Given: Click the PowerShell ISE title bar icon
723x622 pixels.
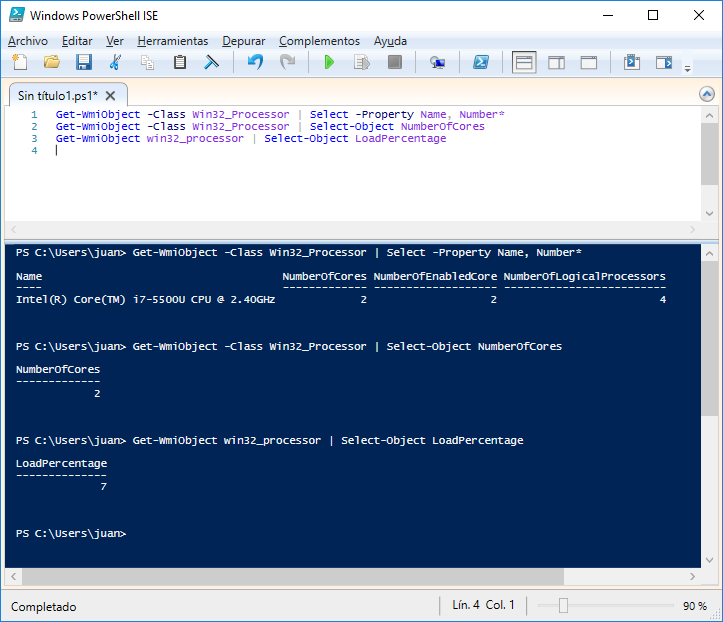Looking at the screenshot, I should [x=17, y=15].
